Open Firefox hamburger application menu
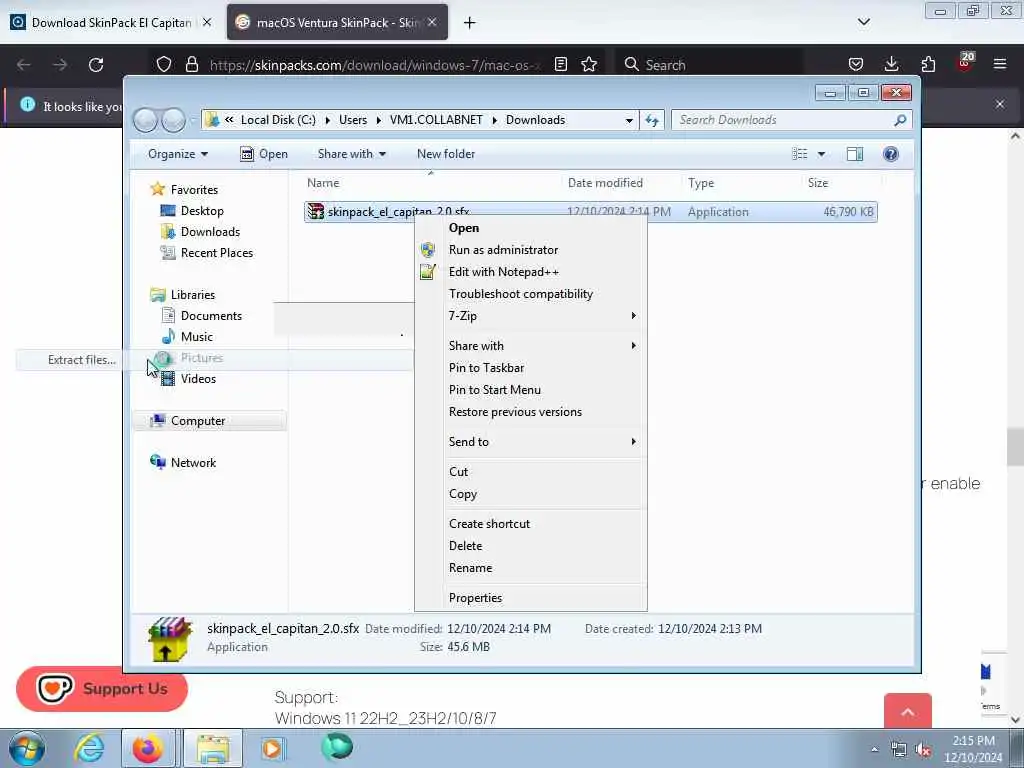 pos(1000,64)
